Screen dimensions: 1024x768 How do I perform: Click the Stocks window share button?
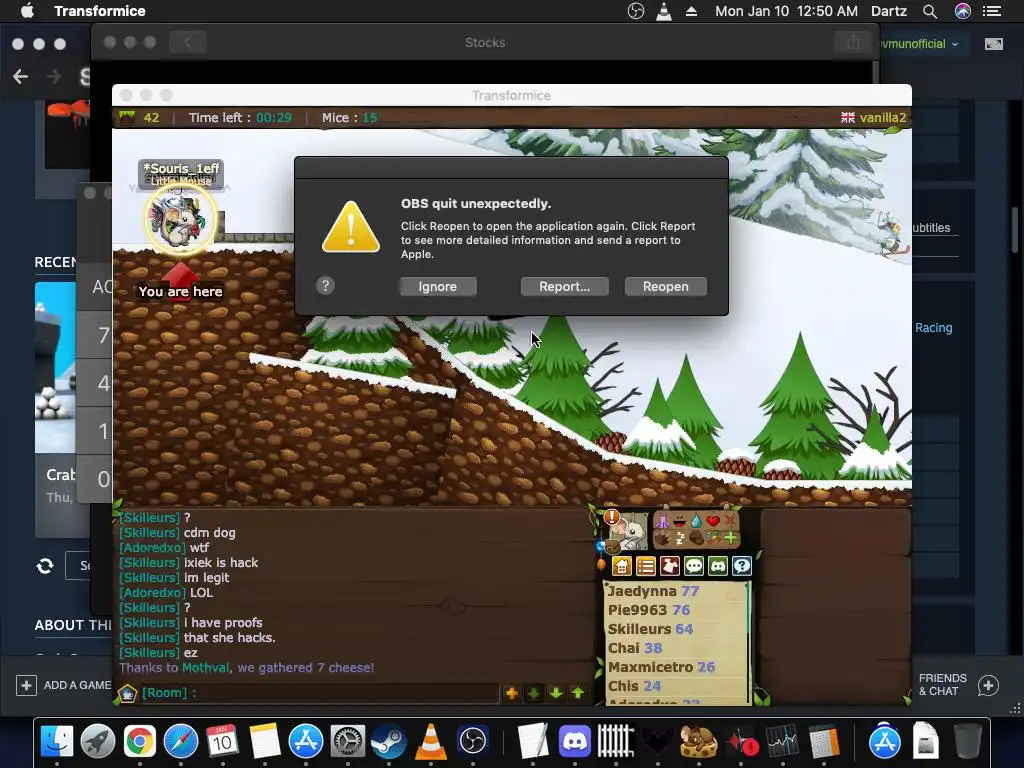coord(853,42)
